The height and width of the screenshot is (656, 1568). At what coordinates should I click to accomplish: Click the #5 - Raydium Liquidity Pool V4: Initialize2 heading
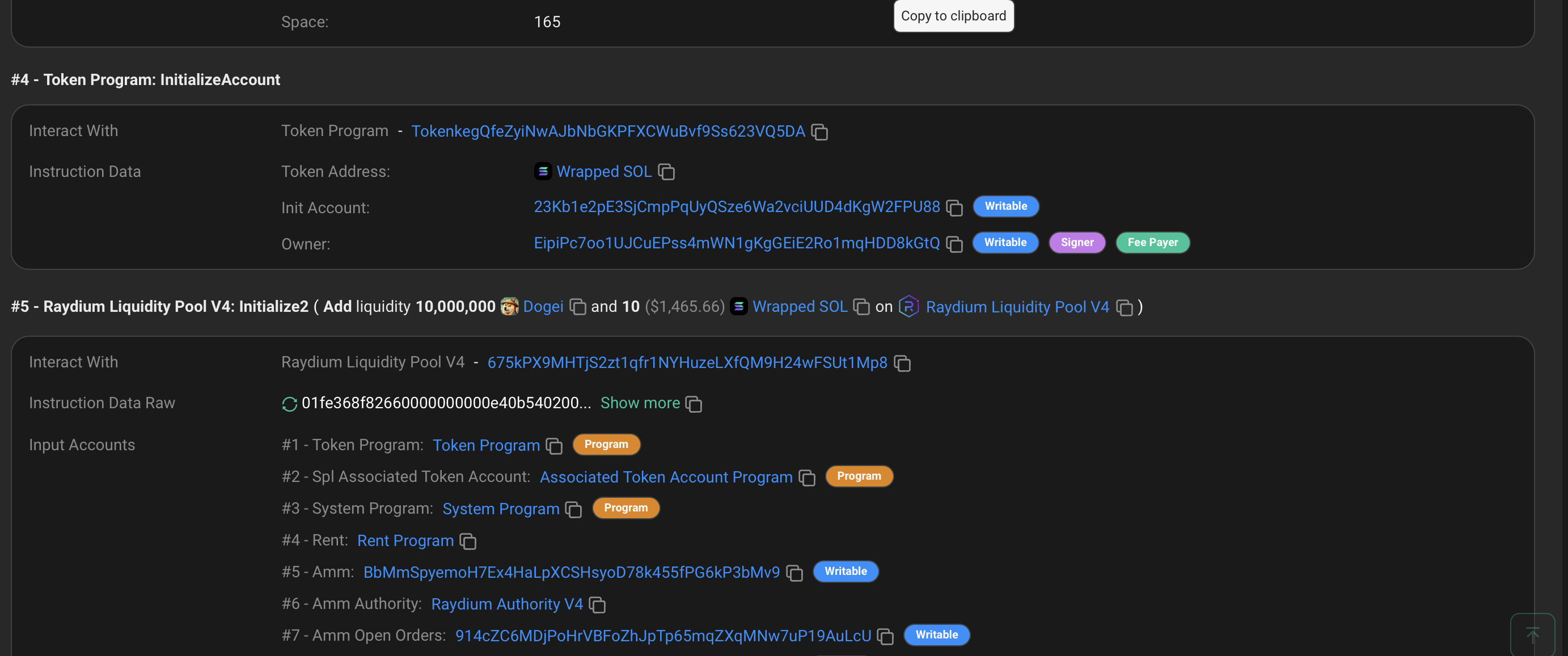[159, 306]
